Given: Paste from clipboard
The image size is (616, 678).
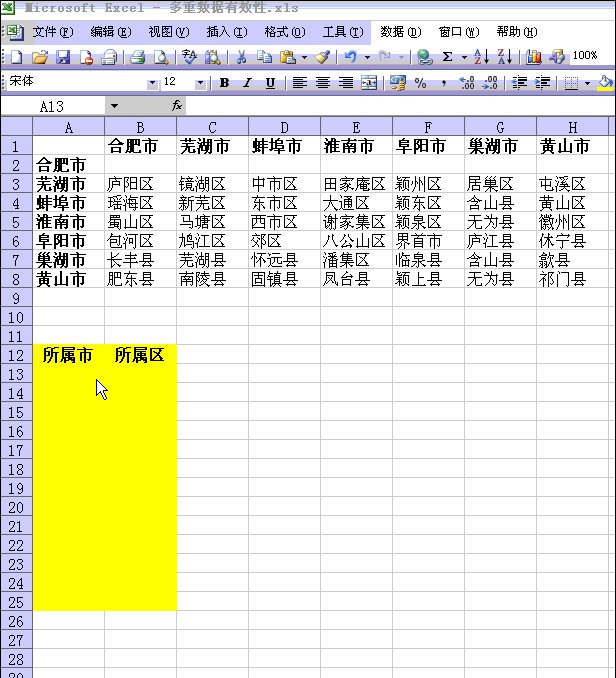Looking at the screenshot, I should pyautogui.click(x=287, y=57).
